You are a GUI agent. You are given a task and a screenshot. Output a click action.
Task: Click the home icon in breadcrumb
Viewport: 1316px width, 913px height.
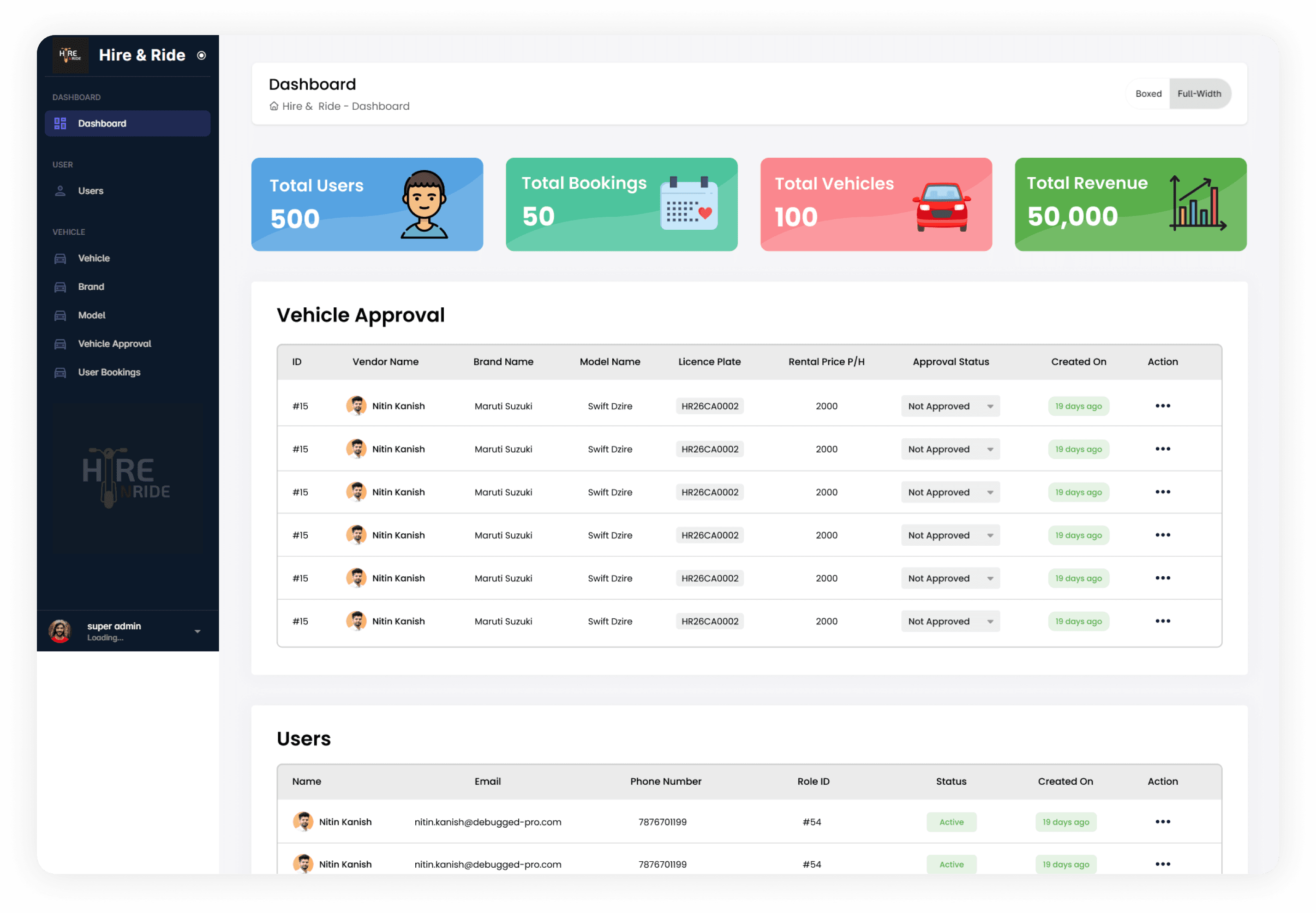coord(274,107)
